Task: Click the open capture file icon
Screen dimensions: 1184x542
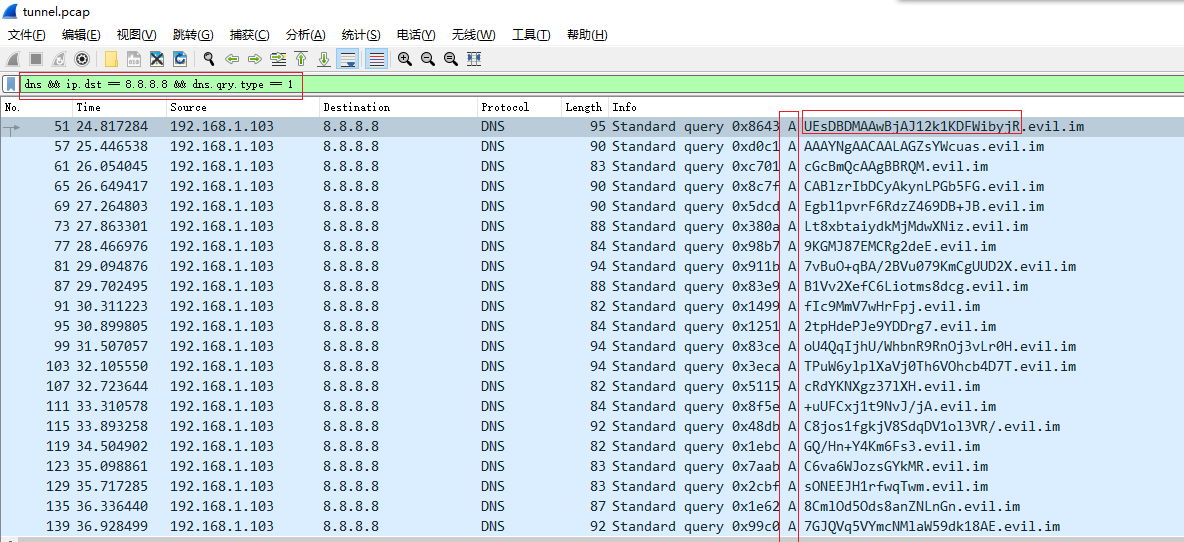Action: point(110,59)
